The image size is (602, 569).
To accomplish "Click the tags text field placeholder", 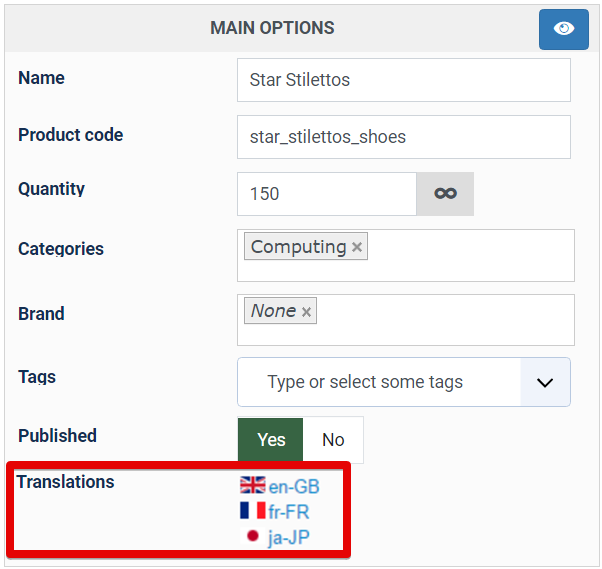I will (365, 382).
